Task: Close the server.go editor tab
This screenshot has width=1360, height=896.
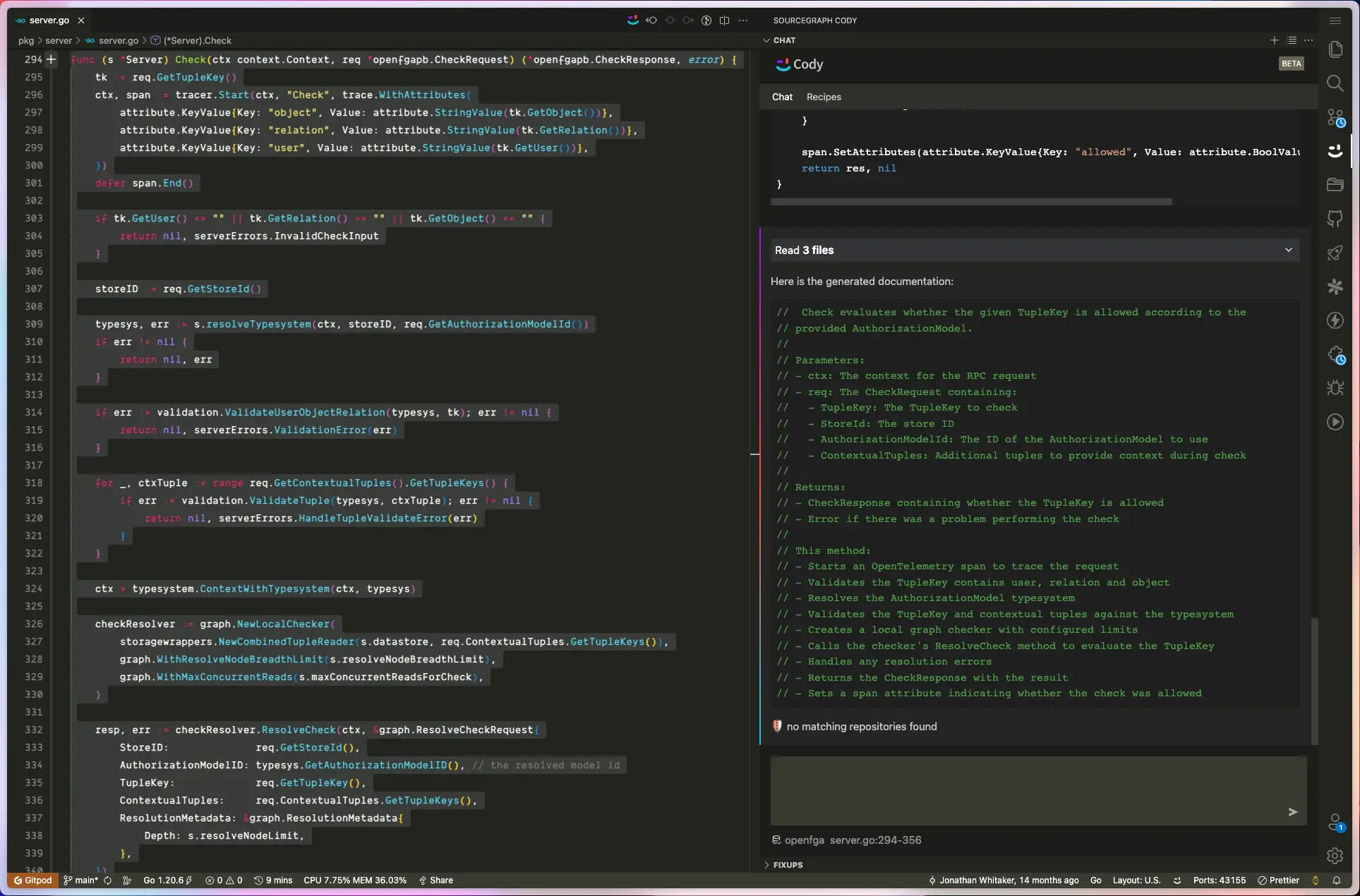Action: click(x=81, y=20)
